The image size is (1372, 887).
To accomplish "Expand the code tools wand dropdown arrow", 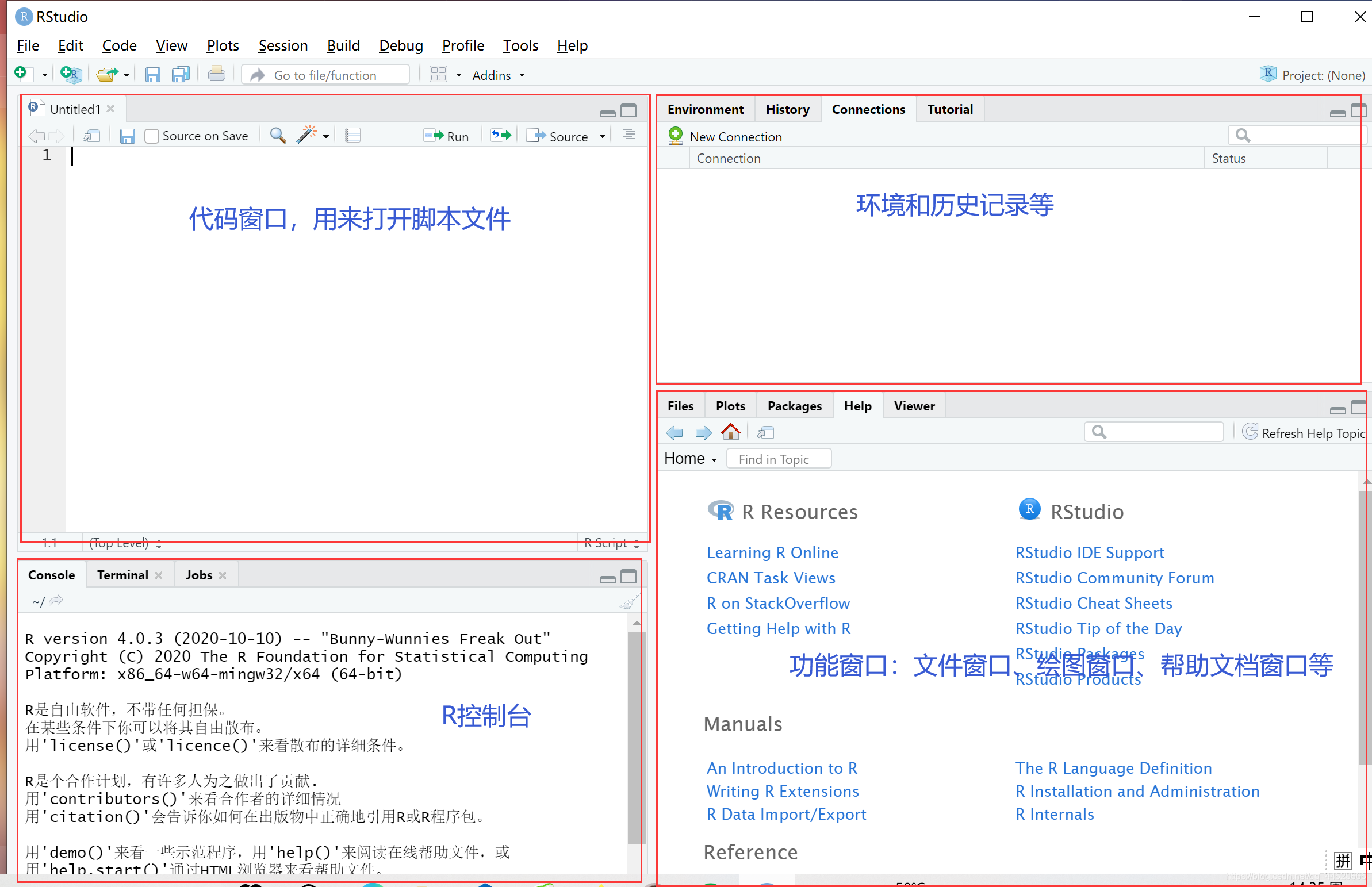I will [x=326, y=137].
